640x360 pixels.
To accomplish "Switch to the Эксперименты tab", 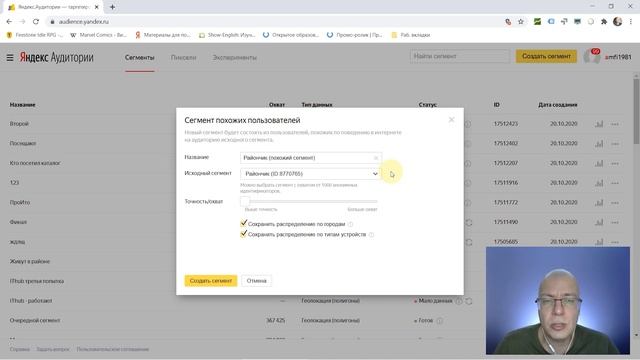I will (234, 58).
